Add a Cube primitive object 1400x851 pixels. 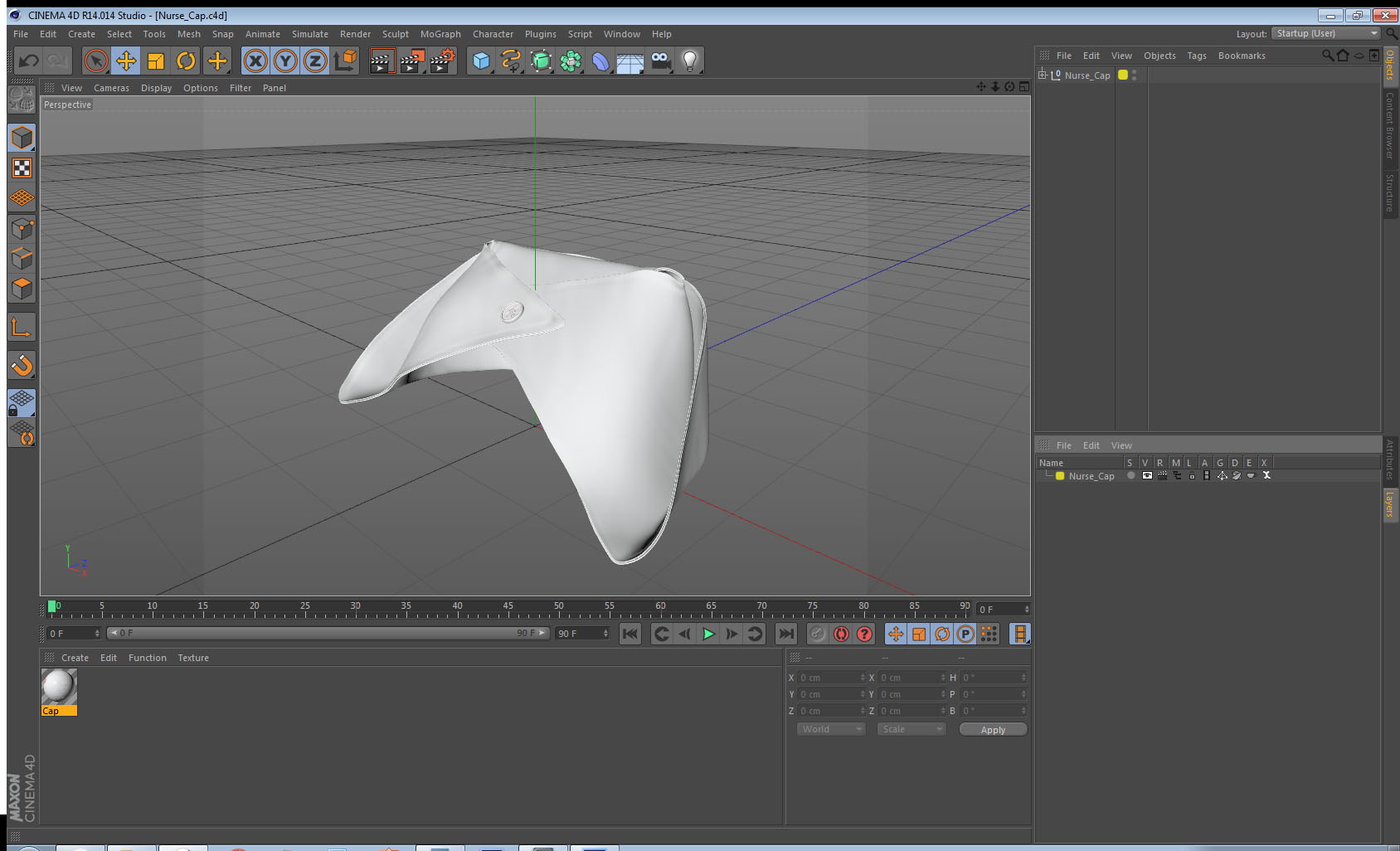point(481,61)
